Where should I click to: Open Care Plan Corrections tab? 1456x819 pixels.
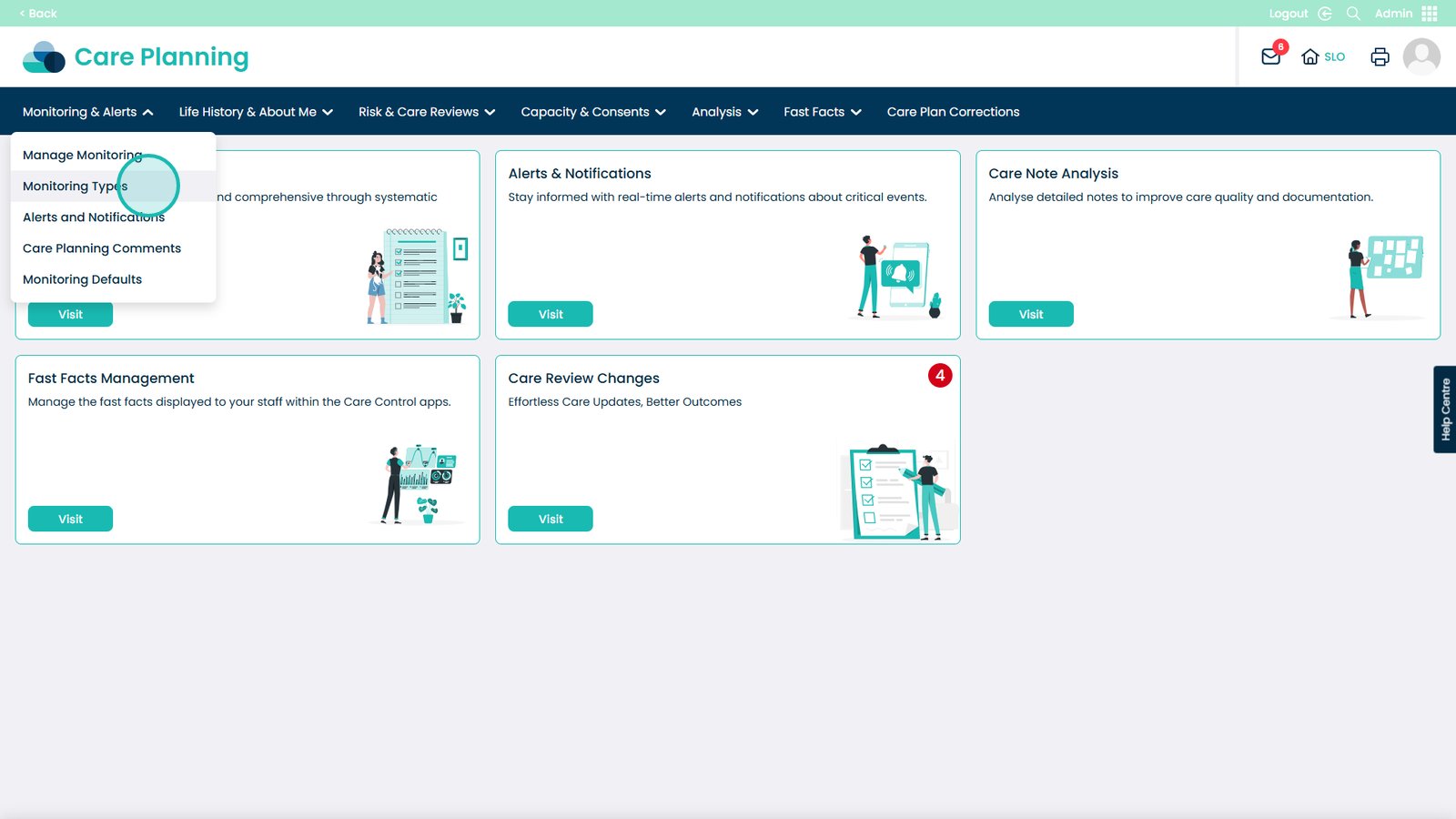[953, 112]
